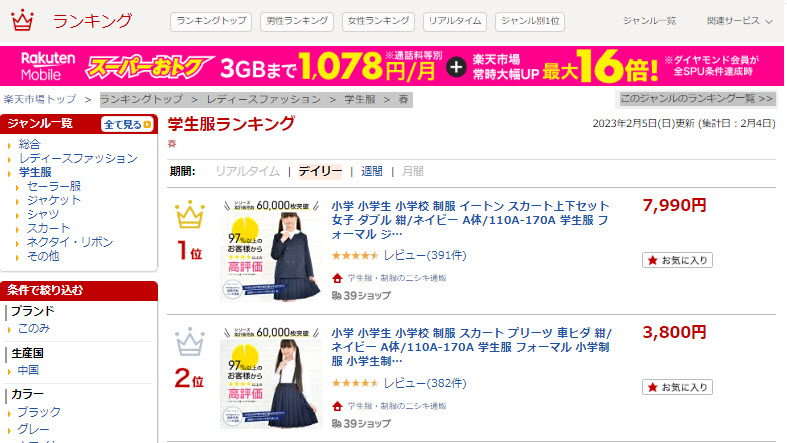The image size is (787, 443).
Task: Click the red crown ranking logo
Action: [23, 20]
